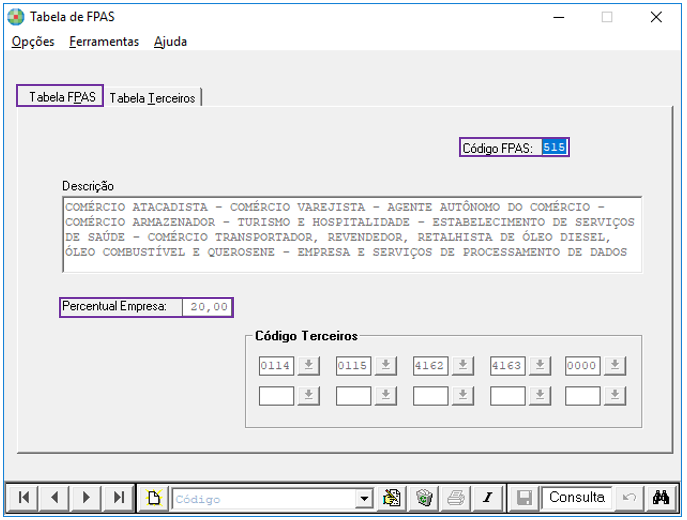Go to the next record
Viewport: 687px width, 520px height.
tap(86, 498)
